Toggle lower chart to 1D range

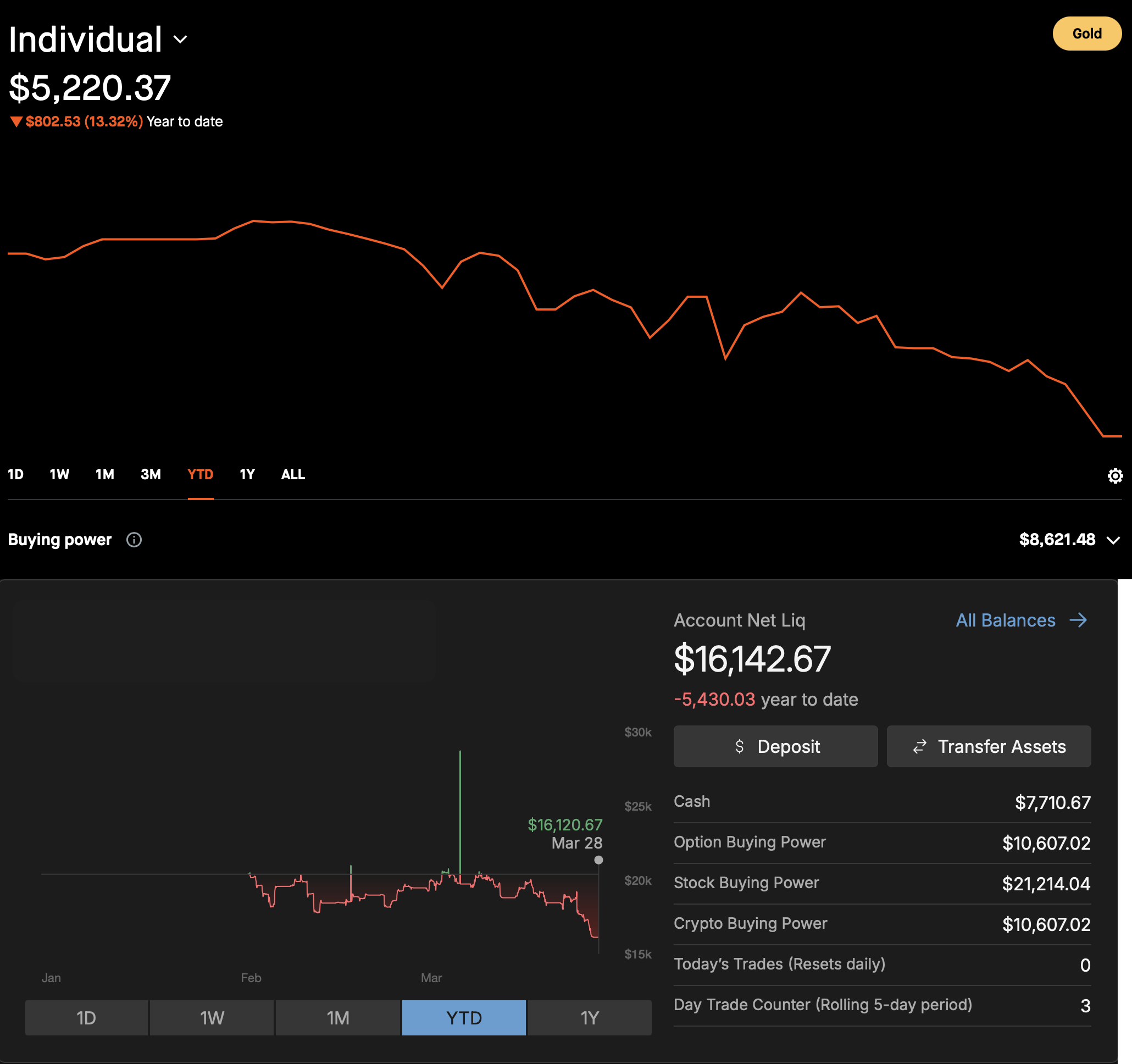click(86, 1017)
